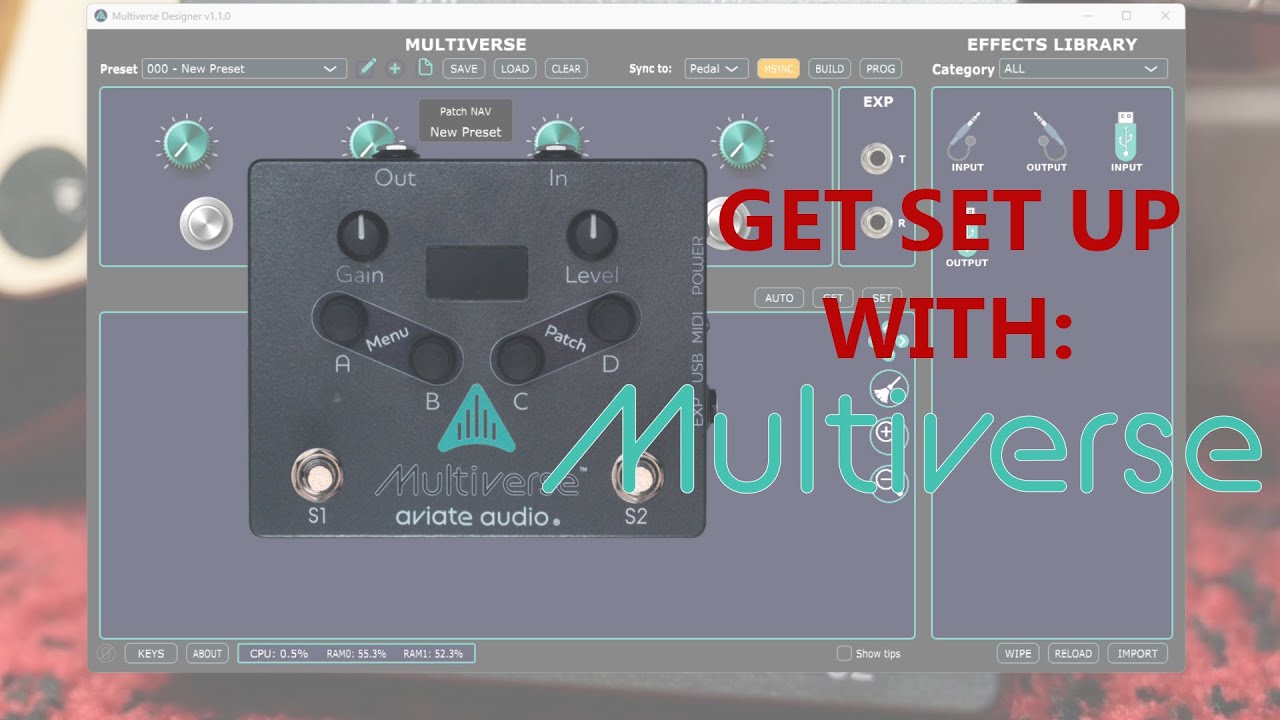Screen dimensions: 1280x720
Task: Click the EXP T jack
Action: click(x=877, y=158)
